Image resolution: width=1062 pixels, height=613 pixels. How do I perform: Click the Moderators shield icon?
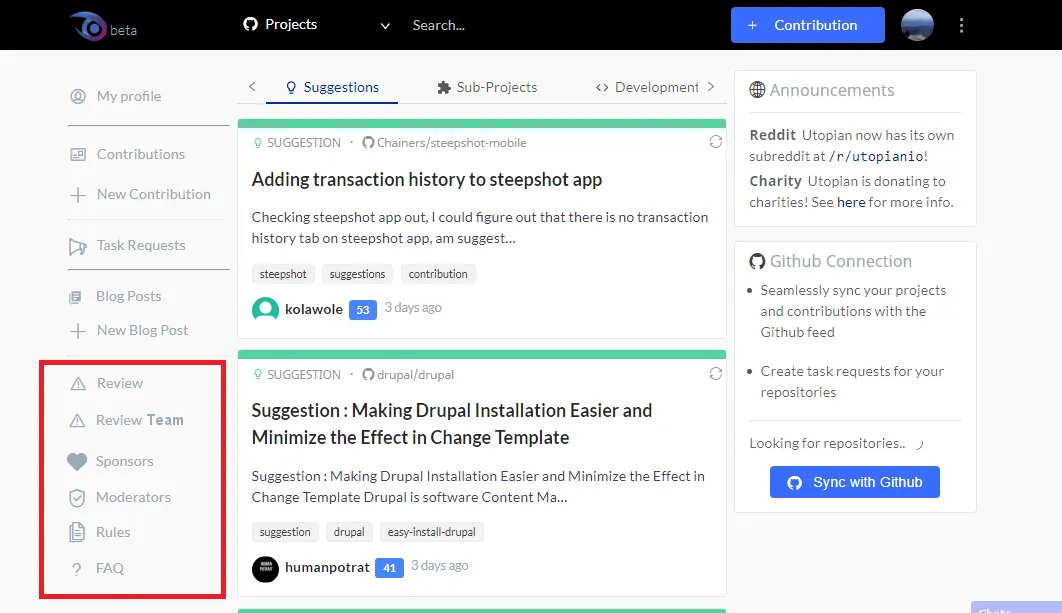click(x=77, y=498)
